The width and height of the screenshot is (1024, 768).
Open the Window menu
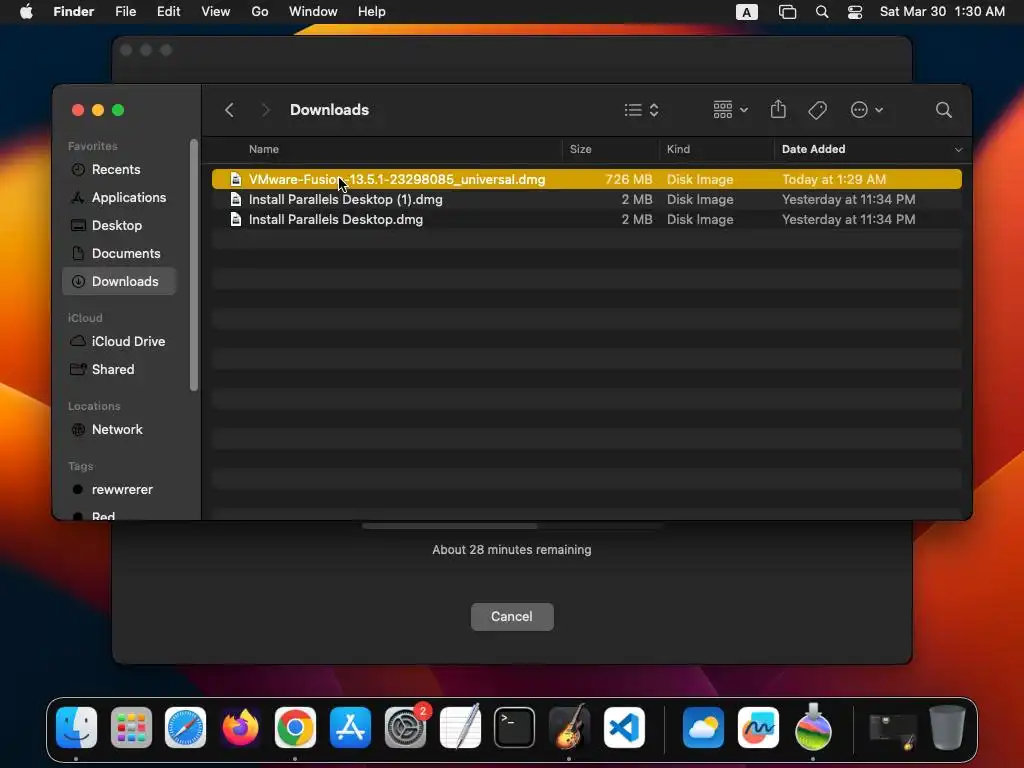coord(313,12)
